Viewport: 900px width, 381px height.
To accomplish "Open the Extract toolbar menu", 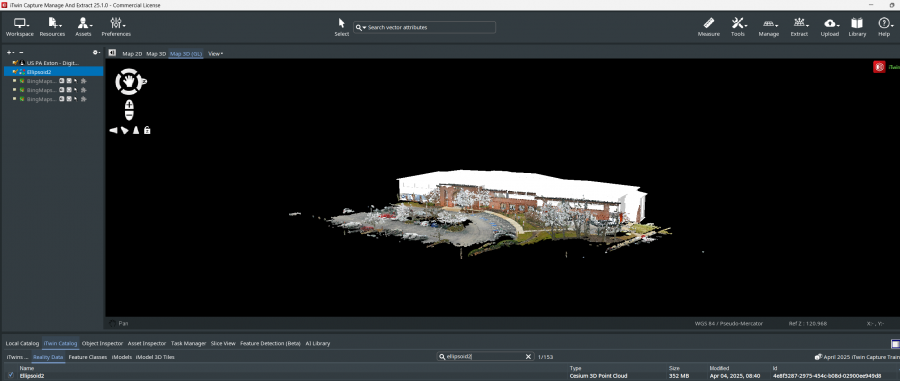I will tap(799, 27).
